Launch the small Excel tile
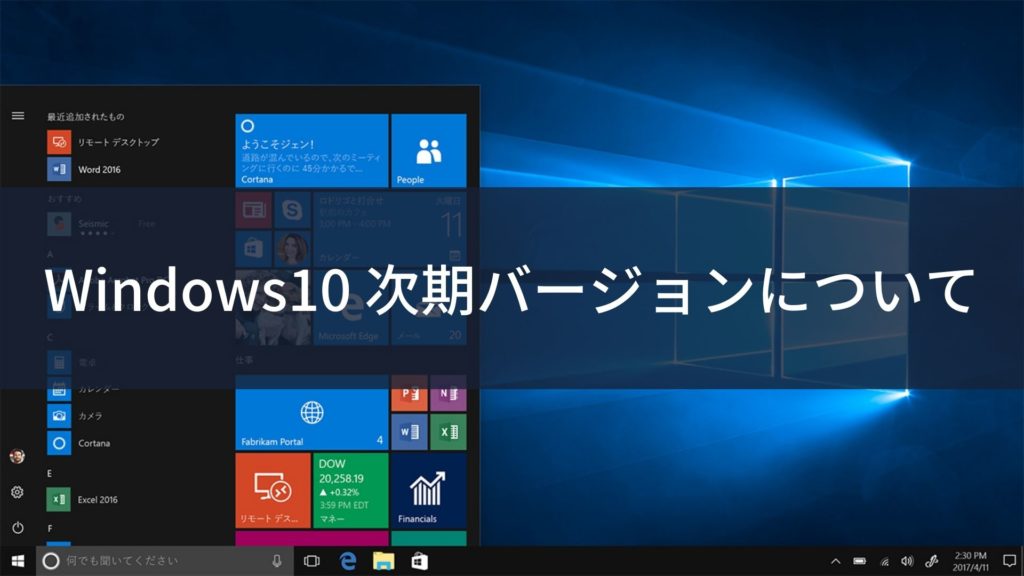This screenshot has height=576, width=1024. click(x=448, y=432)
